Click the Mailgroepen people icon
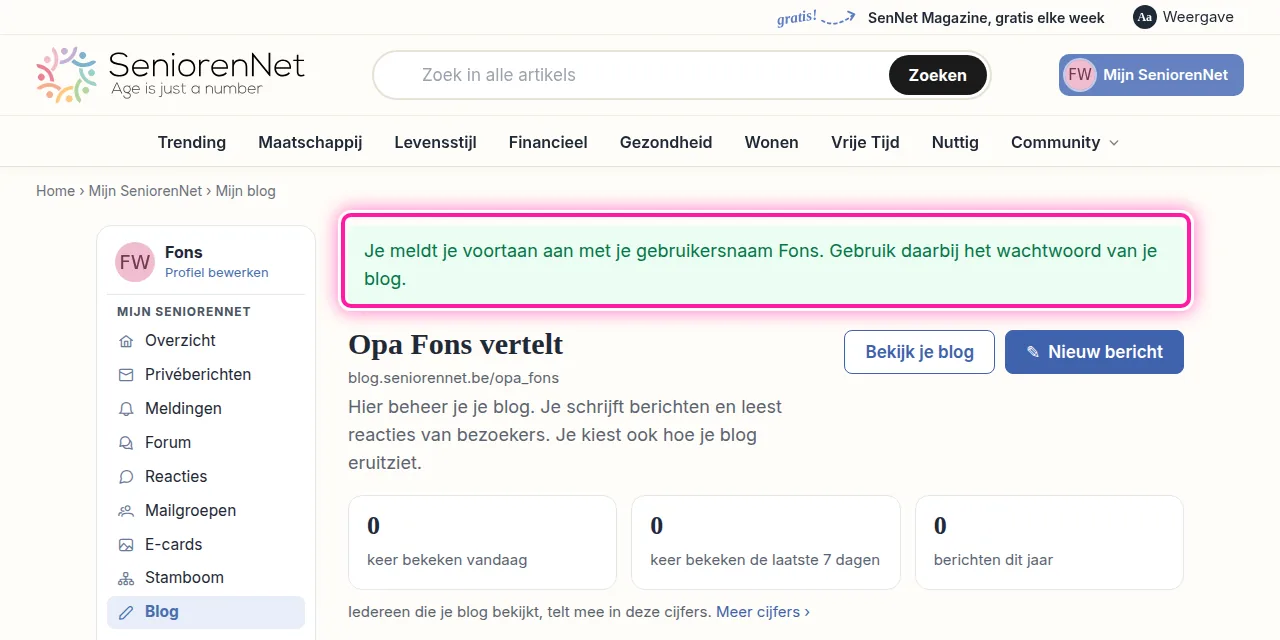This screenshot has width=1280, height=640. click(126, 511)
